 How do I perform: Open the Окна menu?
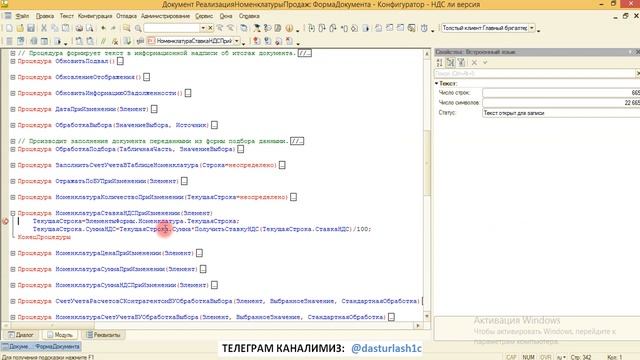click(x=226, y=16)
